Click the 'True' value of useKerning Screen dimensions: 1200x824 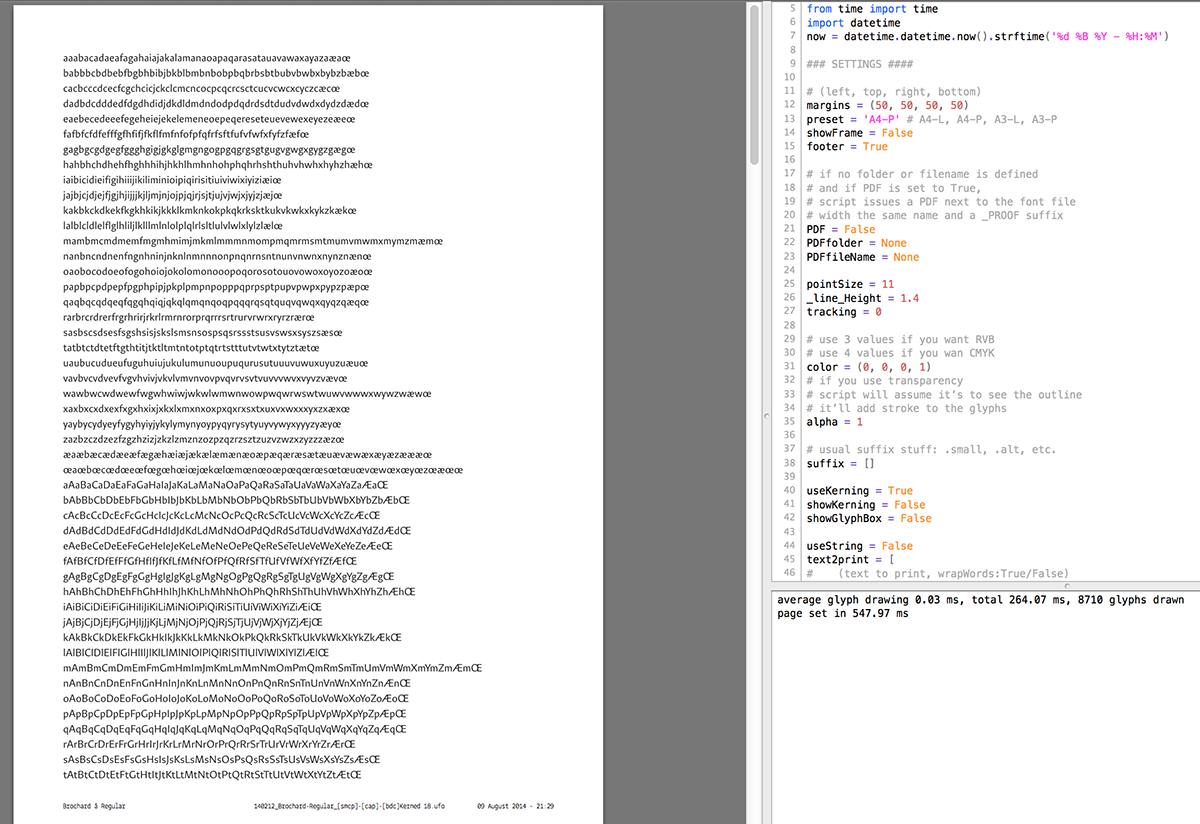[900, 491]
